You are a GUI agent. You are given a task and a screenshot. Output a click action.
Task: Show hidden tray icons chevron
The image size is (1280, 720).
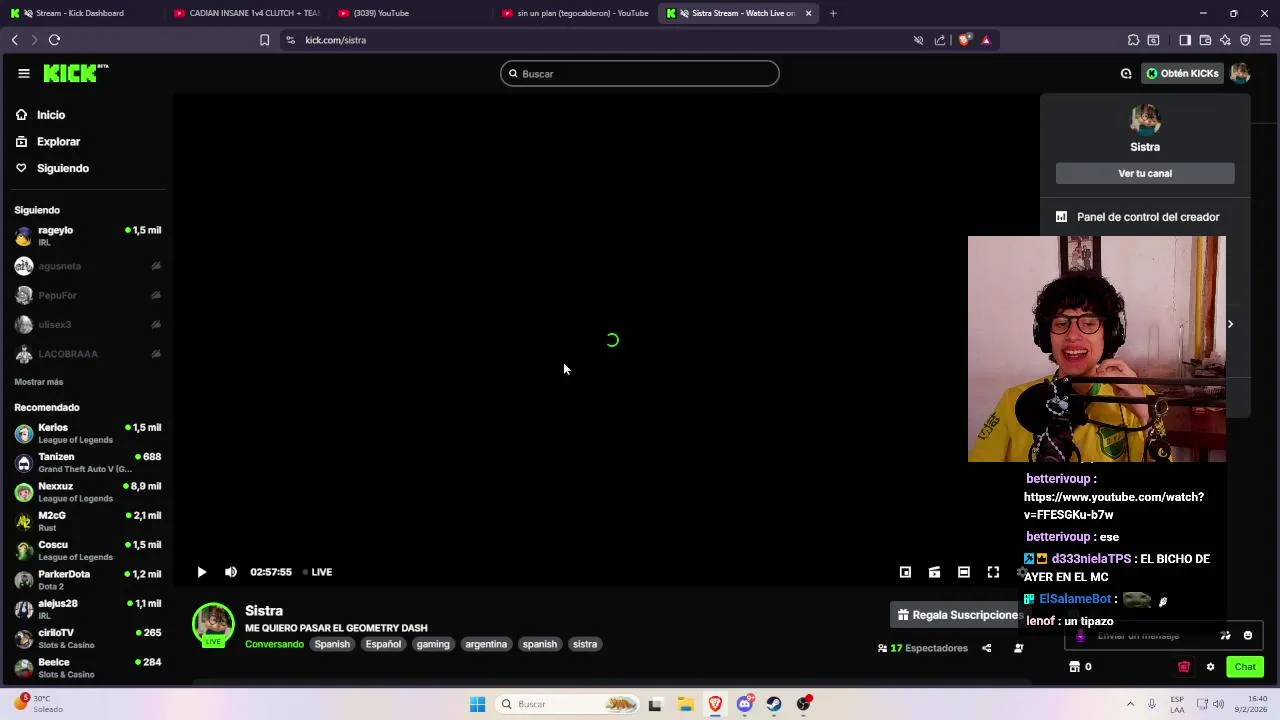coord(1130,704)
